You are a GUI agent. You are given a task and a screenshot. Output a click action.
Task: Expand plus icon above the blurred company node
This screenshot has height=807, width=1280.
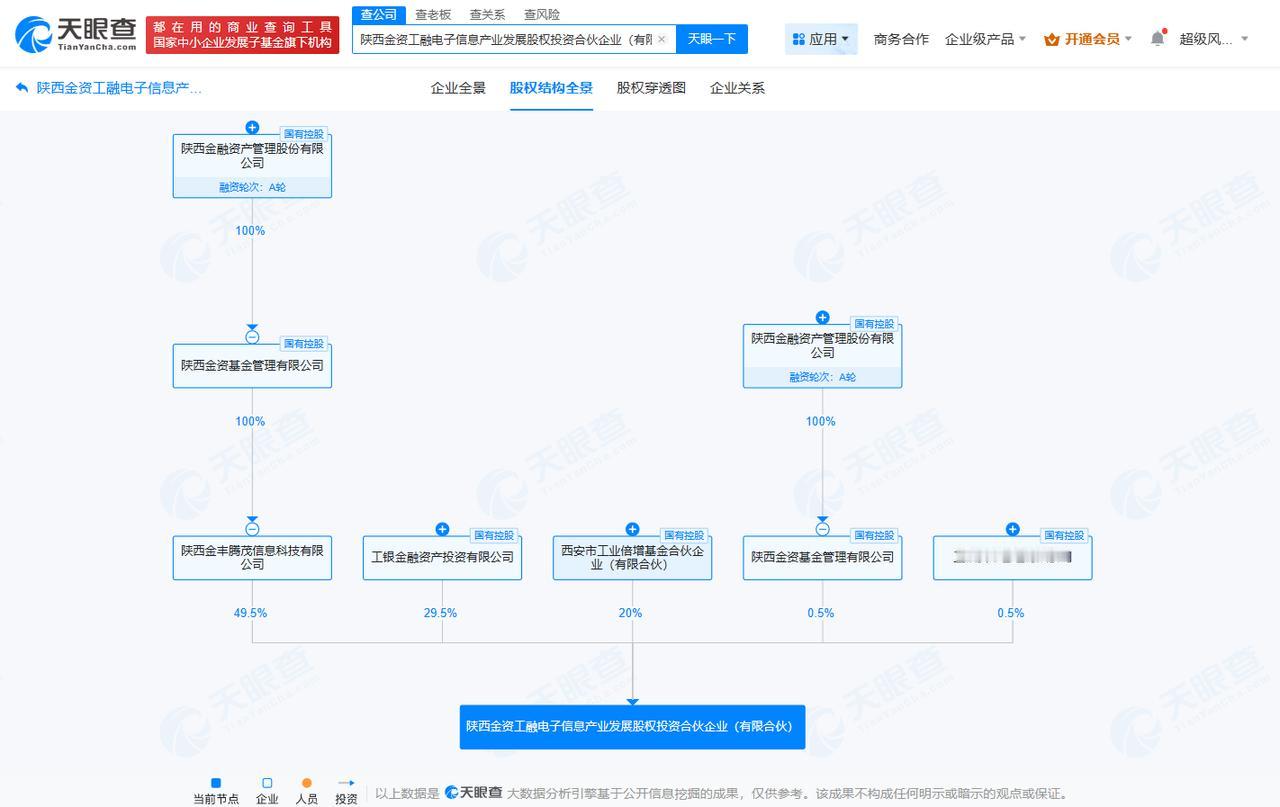click(1012, 529)
